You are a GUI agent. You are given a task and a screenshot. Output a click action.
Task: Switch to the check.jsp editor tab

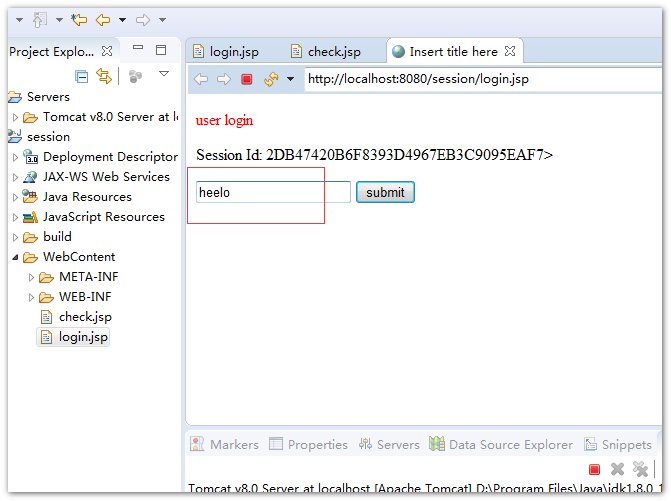[x=324, y=51]
